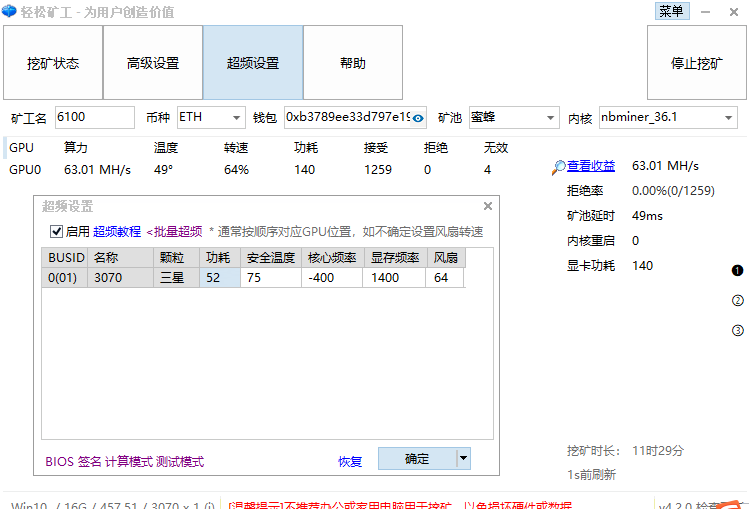Screen dimensions: 749x509
Task: Click the info icon in status bar
Action: (209, 505)
